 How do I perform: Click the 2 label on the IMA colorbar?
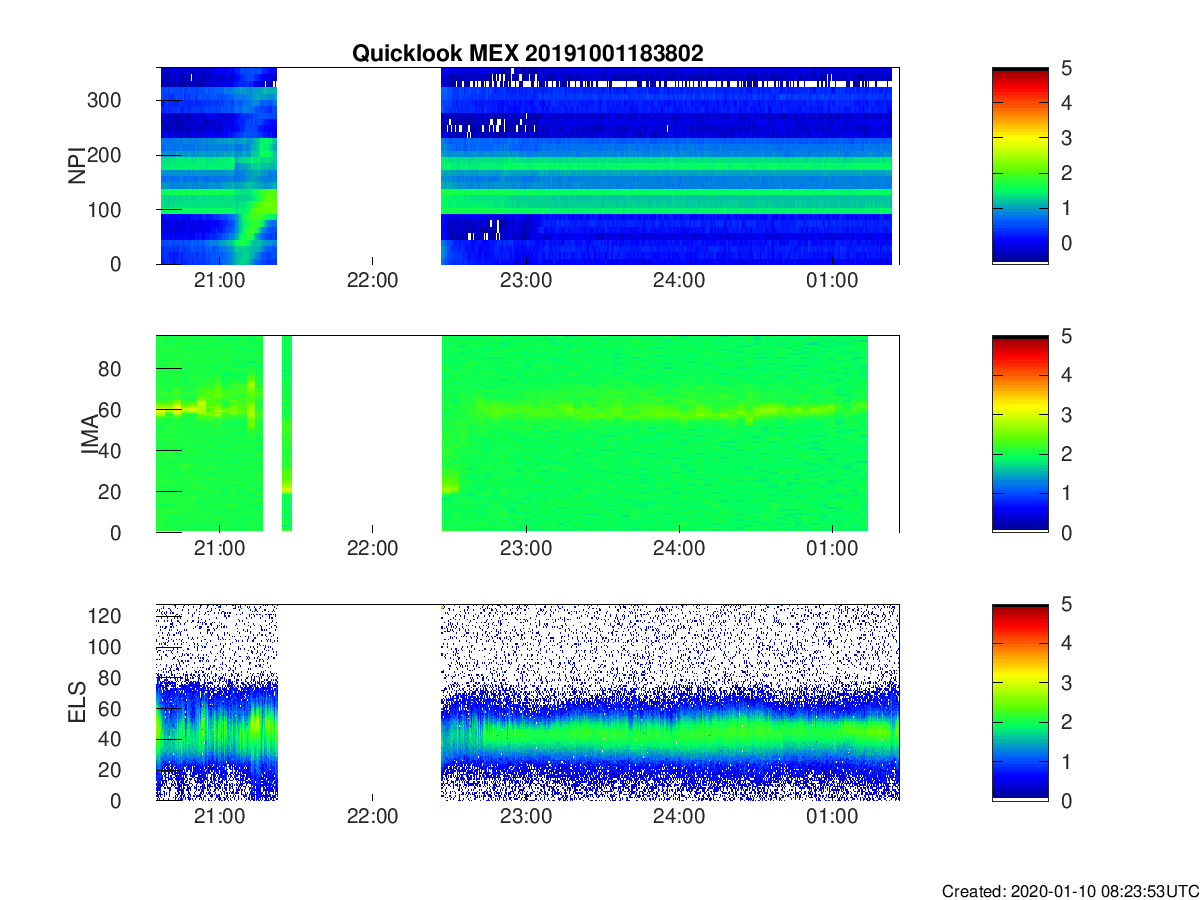tap(1066, 454)
